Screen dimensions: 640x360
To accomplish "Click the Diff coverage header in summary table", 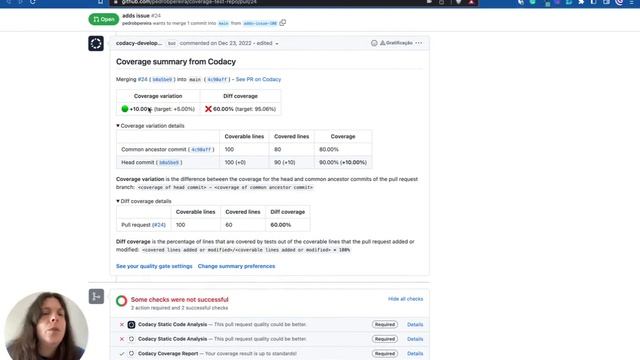I will [x=240, y=96].
